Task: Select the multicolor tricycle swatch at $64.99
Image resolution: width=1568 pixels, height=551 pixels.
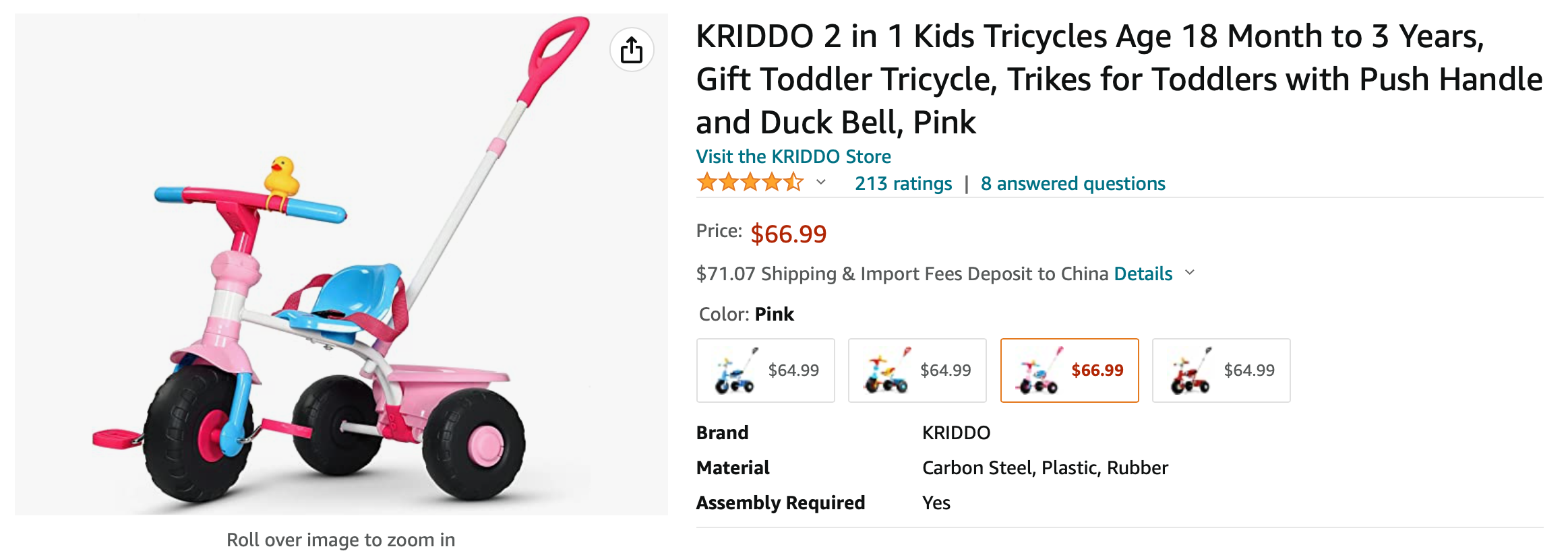Action: pyautogui.click(x=917, y=370)
